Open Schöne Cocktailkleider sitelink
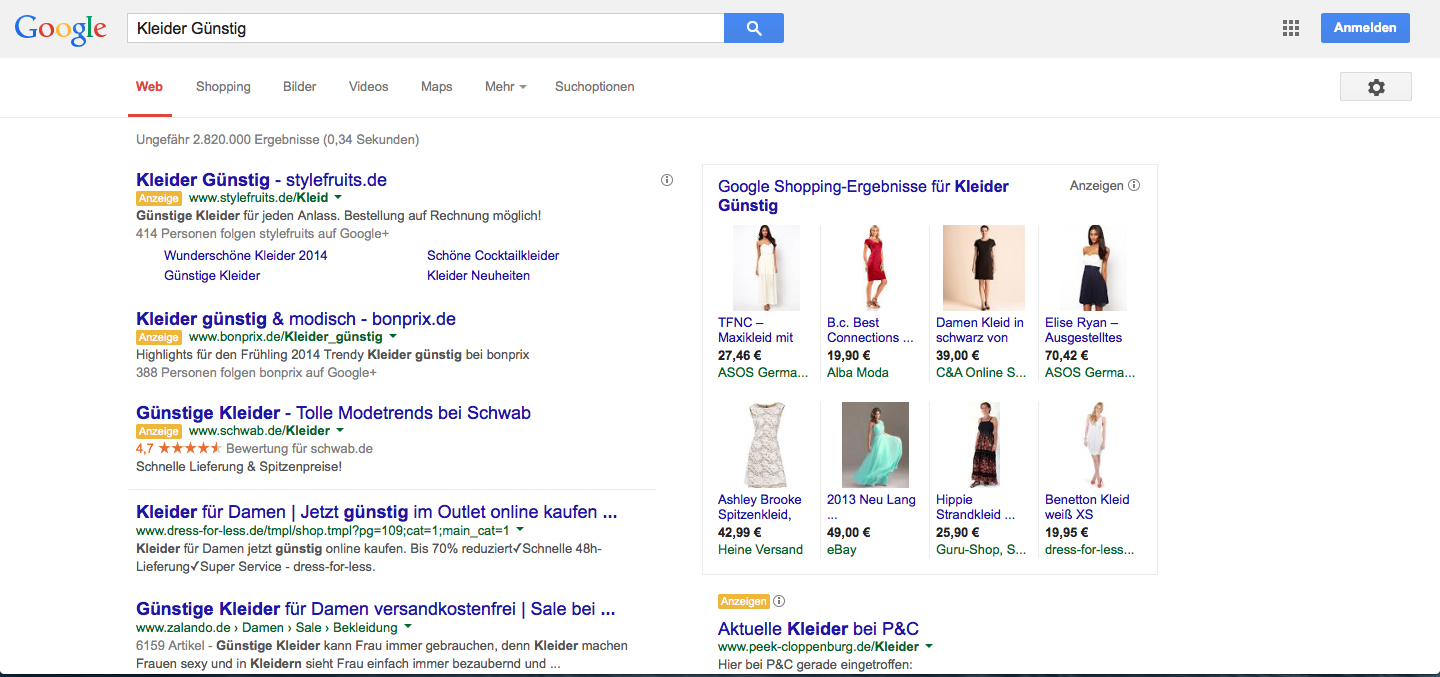Viewport: 1440px width, 677px height. tap(493, 255)
